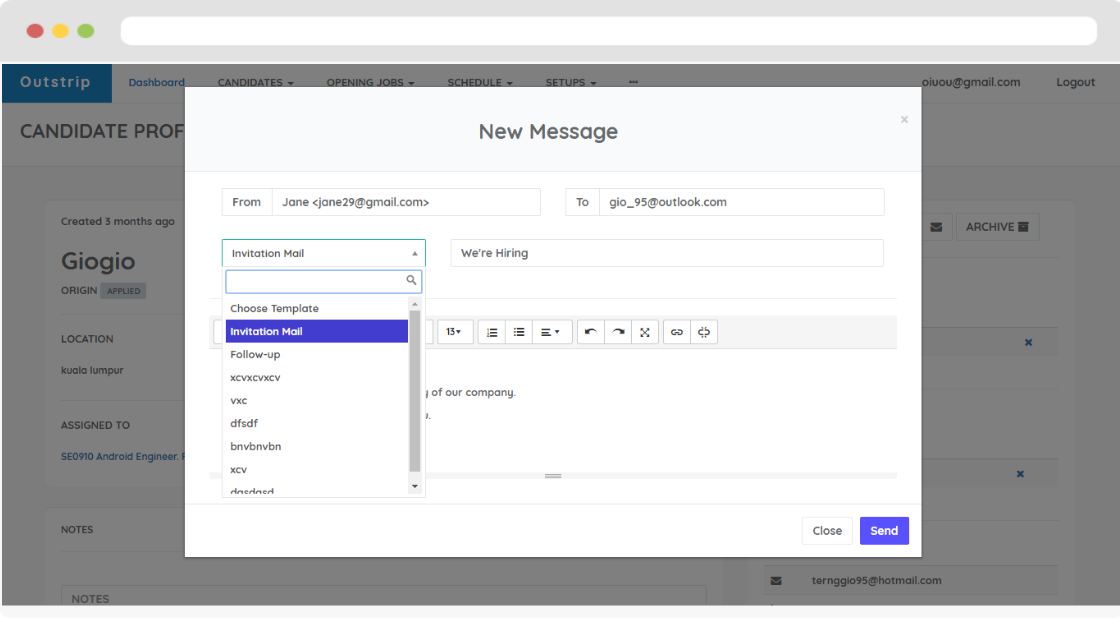This screenshot has height=630, width=1120.
Task: Insert an unordered bullet list
Action: click(x=519, y=332)
